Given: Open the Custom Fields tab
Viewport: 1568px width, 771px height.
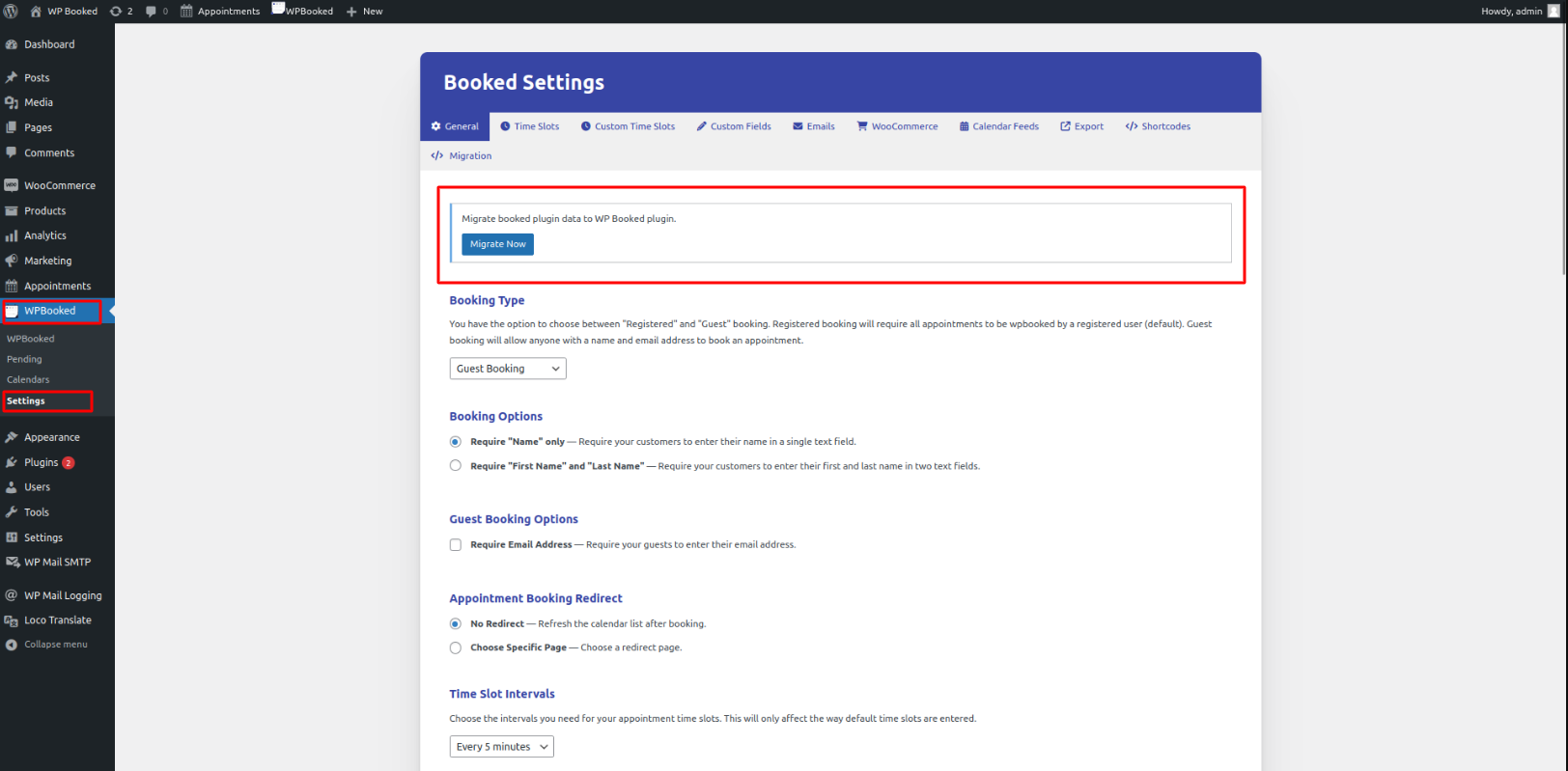Looking at the screenshot, I should pos(734,126).
